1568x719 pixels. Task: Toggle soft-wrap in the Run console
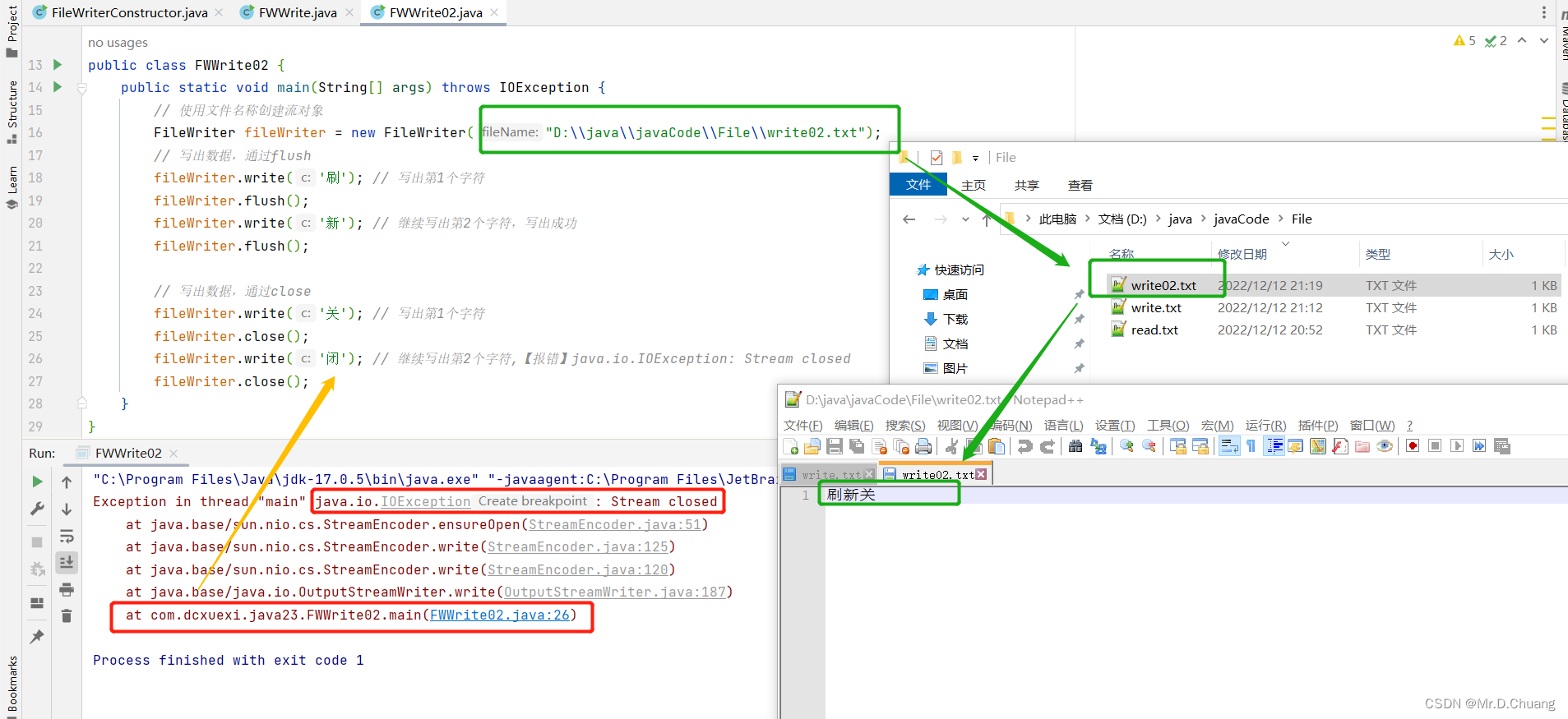[67, 536]
